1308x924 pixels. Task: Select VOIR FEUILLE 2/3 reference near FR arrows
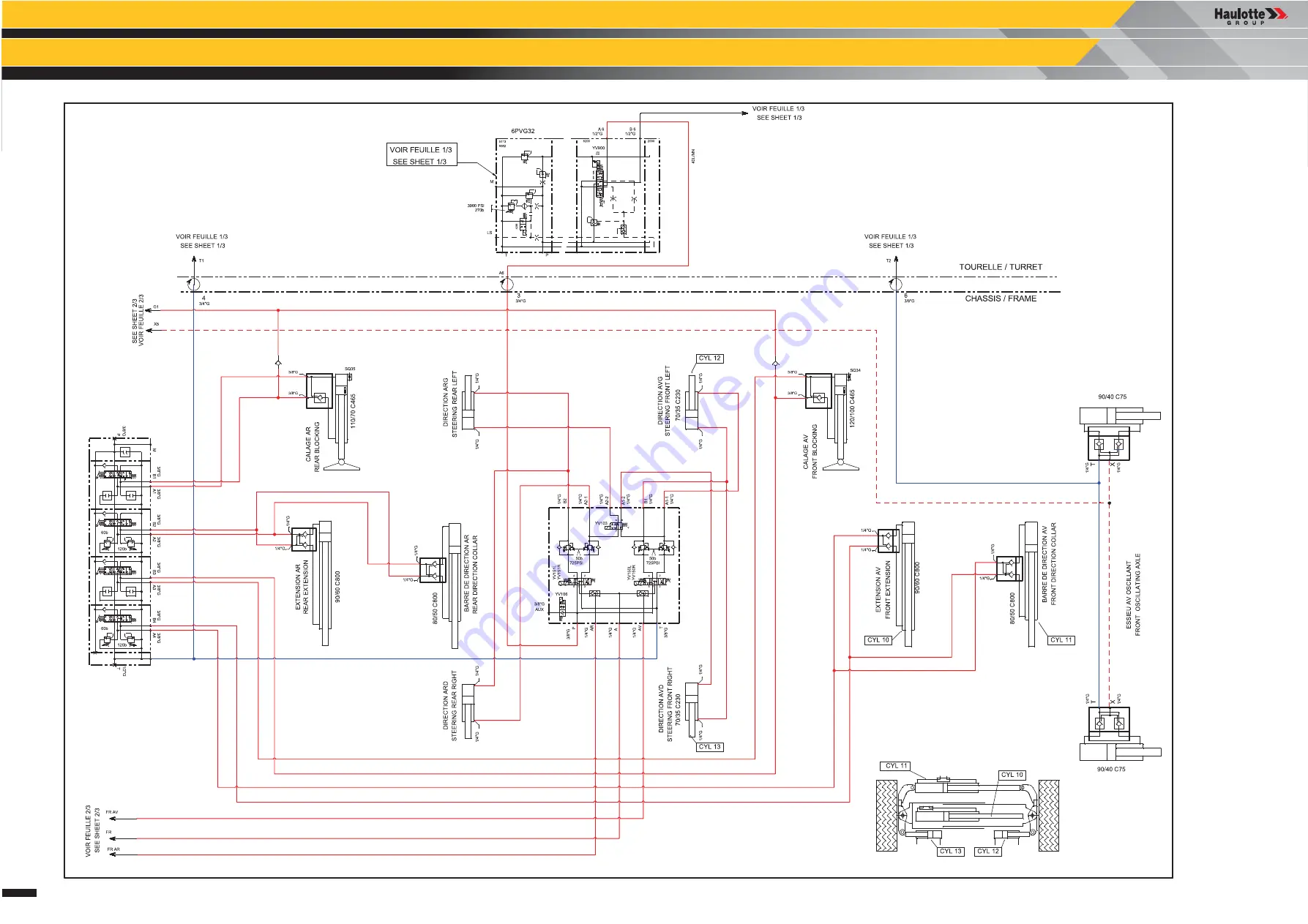(89, 830)
